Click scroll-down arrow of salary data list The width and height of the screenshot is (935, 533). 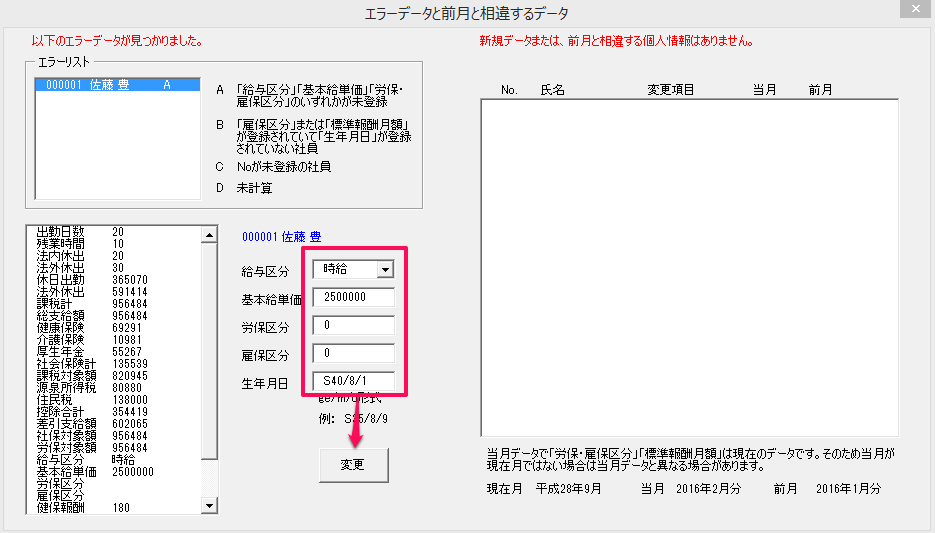pyautogui.click(x=209, y=506)
